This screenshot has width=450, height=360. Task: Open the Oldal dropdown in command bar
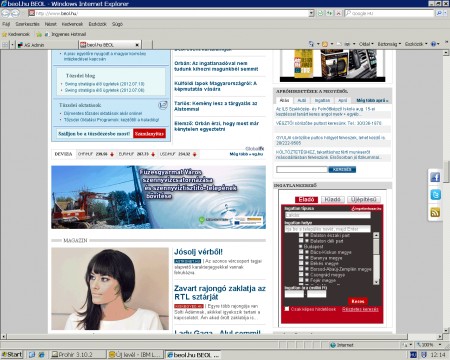coord(366,44)
